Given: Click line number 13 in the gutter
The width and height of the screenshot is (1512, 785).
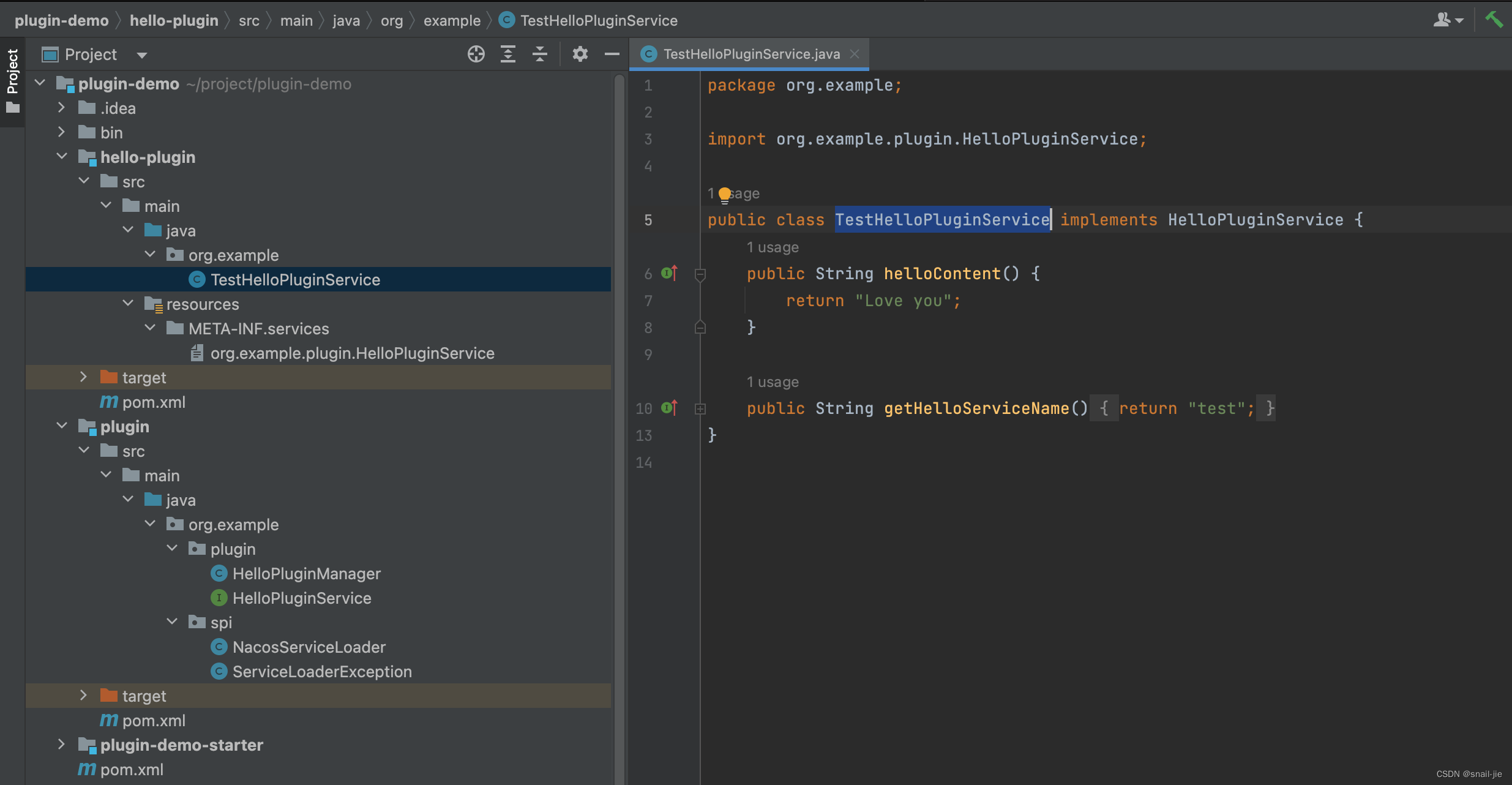Looking at the screenshot, I should coord(643,435).
